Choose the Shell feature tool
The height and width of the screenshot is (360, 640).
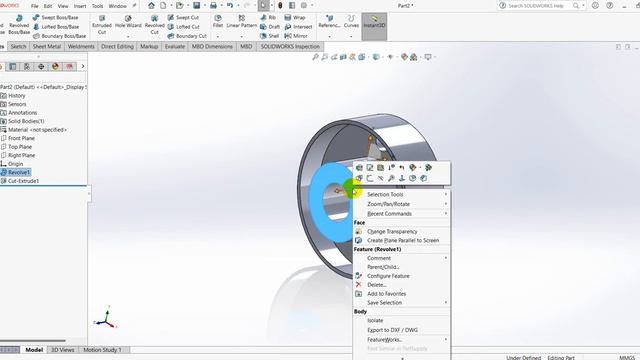(269, 36)
